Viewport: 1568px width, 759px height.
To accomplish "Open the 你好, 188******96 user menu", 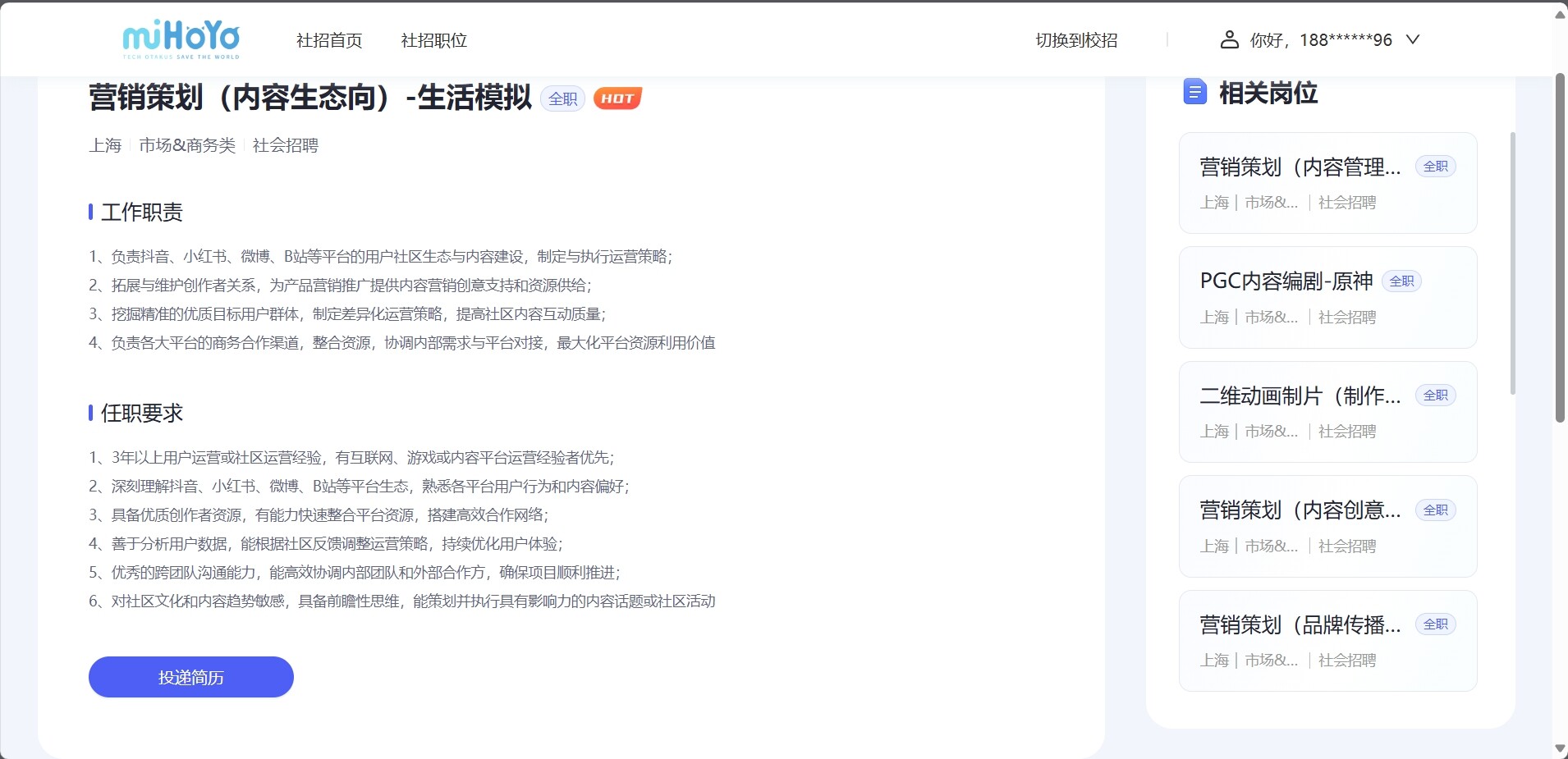I will click(1320, 39).
